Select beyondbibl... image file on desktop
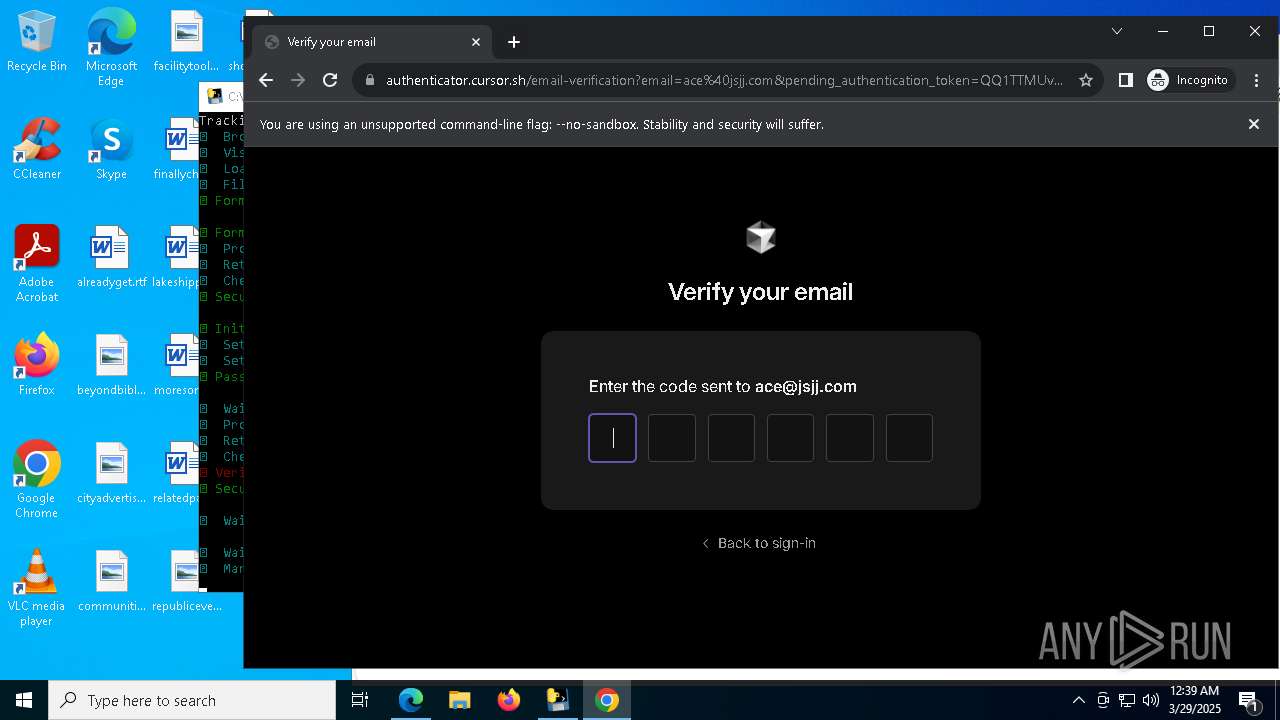Image resolution: width=1280 pixels, height=720 pixels. pos(111,364)
